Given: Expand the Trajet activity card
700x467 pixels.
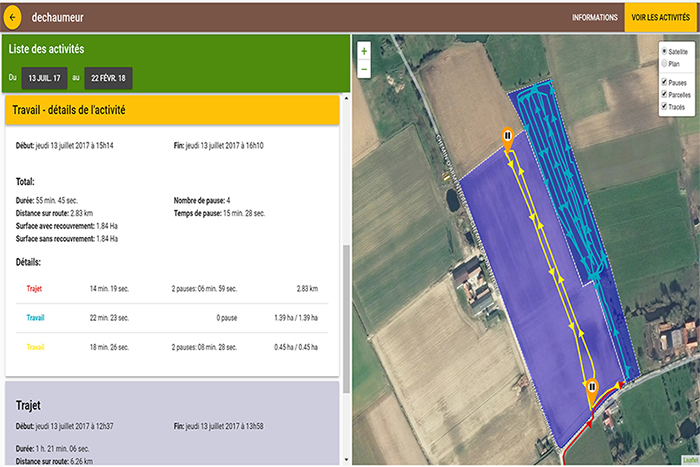Looking at the screenshot, I should 173,405.
